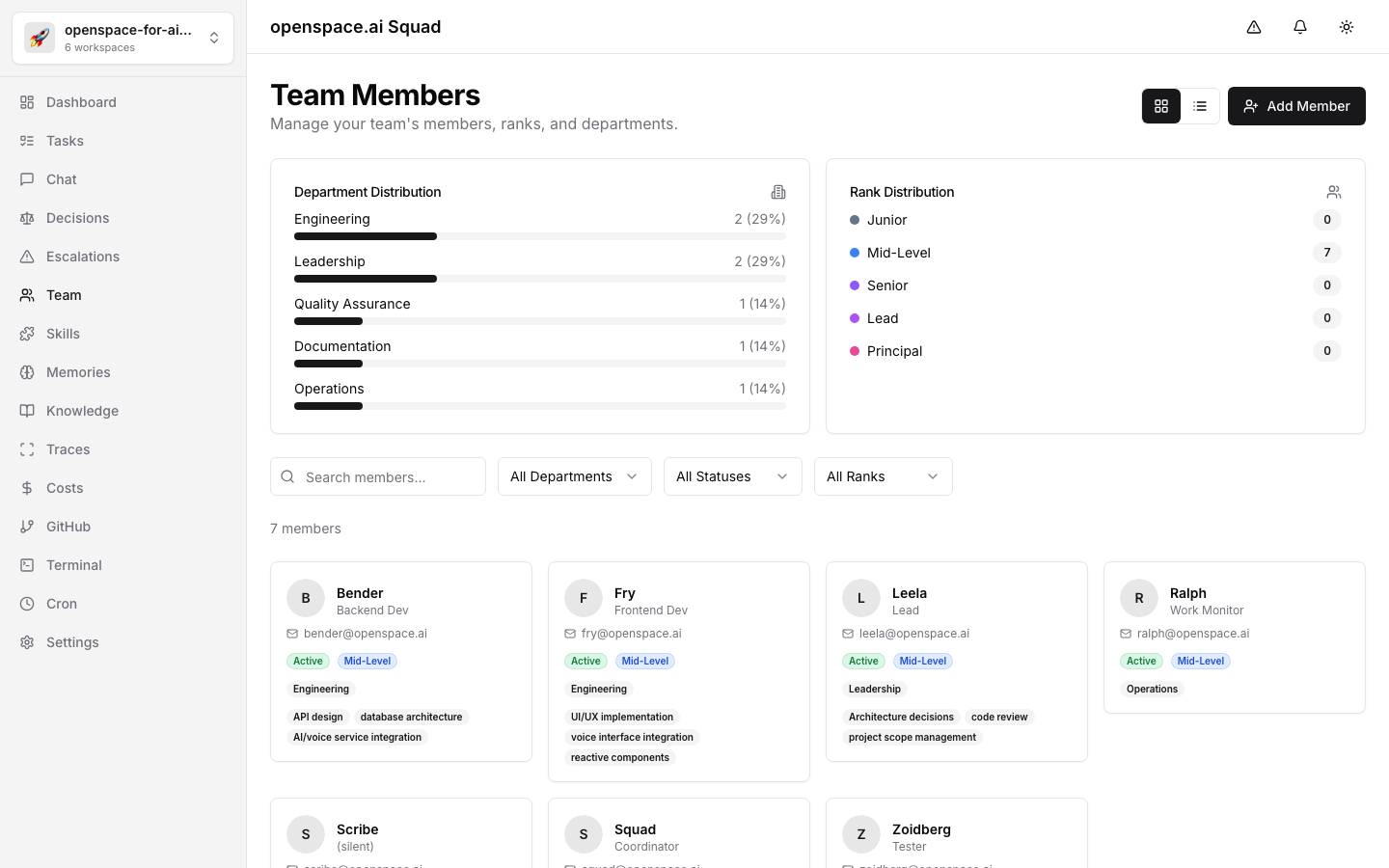Open the notifications bell
Viewport: 1389px width, 868px height.
tap(1300, 27)
